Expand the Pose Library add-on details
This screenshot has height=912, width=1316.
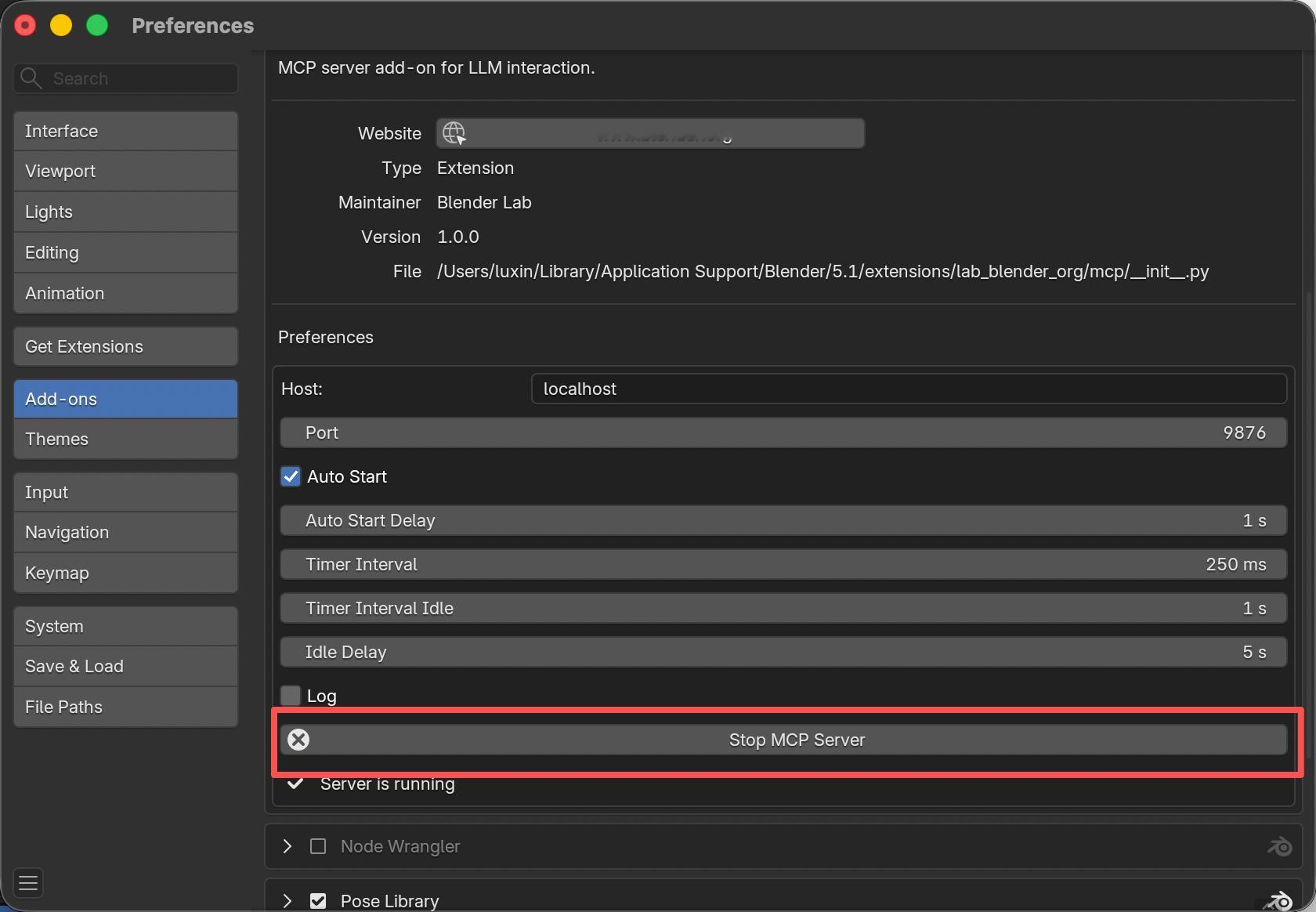(x=287, y=901)
